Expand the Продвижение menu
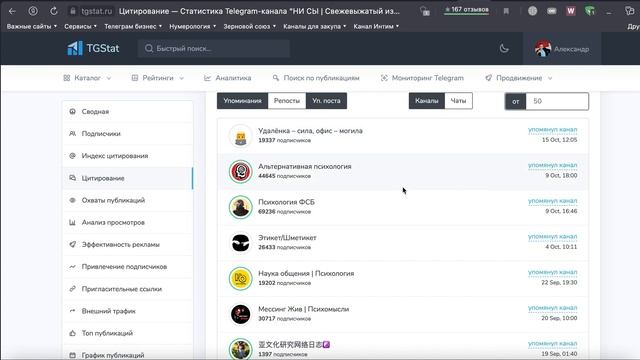The height and width of the screenshot is (360, 640). click(x=518, y=78)
